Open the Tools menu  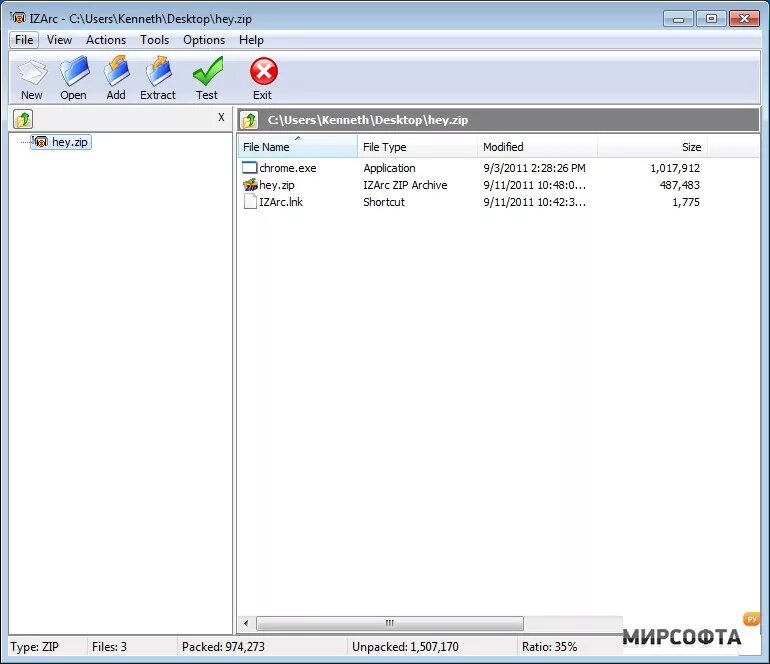point(155,40)
